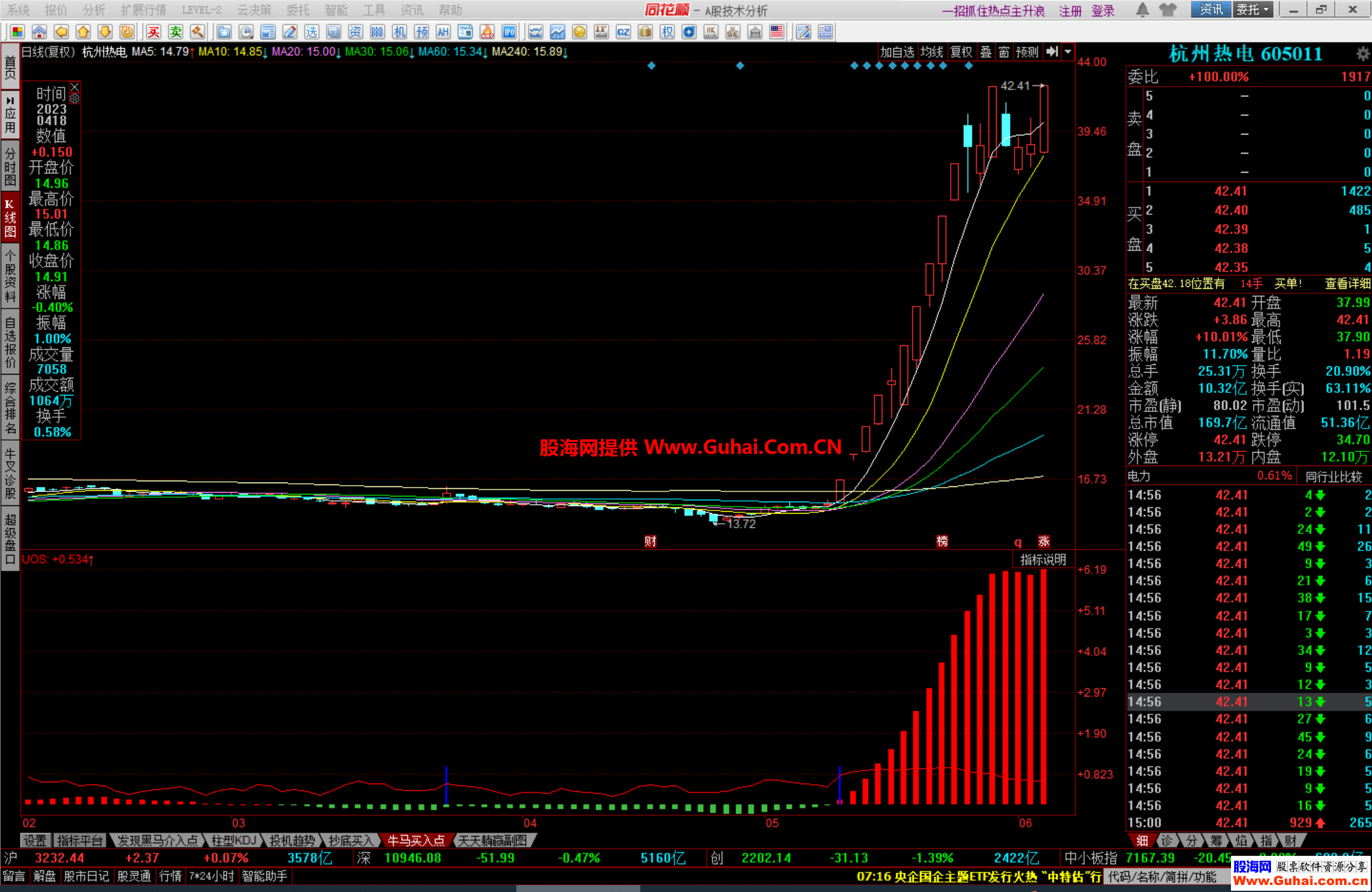Open the skin shirt icon
The height and width of the screenshot is (892, 1372).
coord(1167,10)
